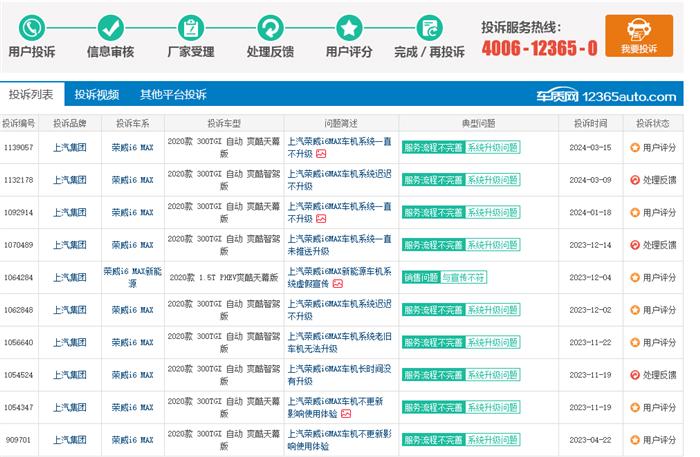The width and height of the screenshot is (700, 457).
Task: Open 上汽集团 brand link in row 1139057
Action: click(x=70, y=147)
